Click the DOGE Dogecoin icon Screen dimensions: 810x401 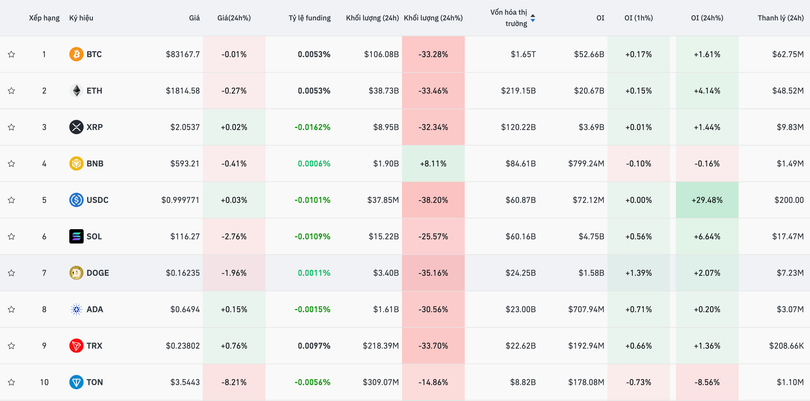76,273
